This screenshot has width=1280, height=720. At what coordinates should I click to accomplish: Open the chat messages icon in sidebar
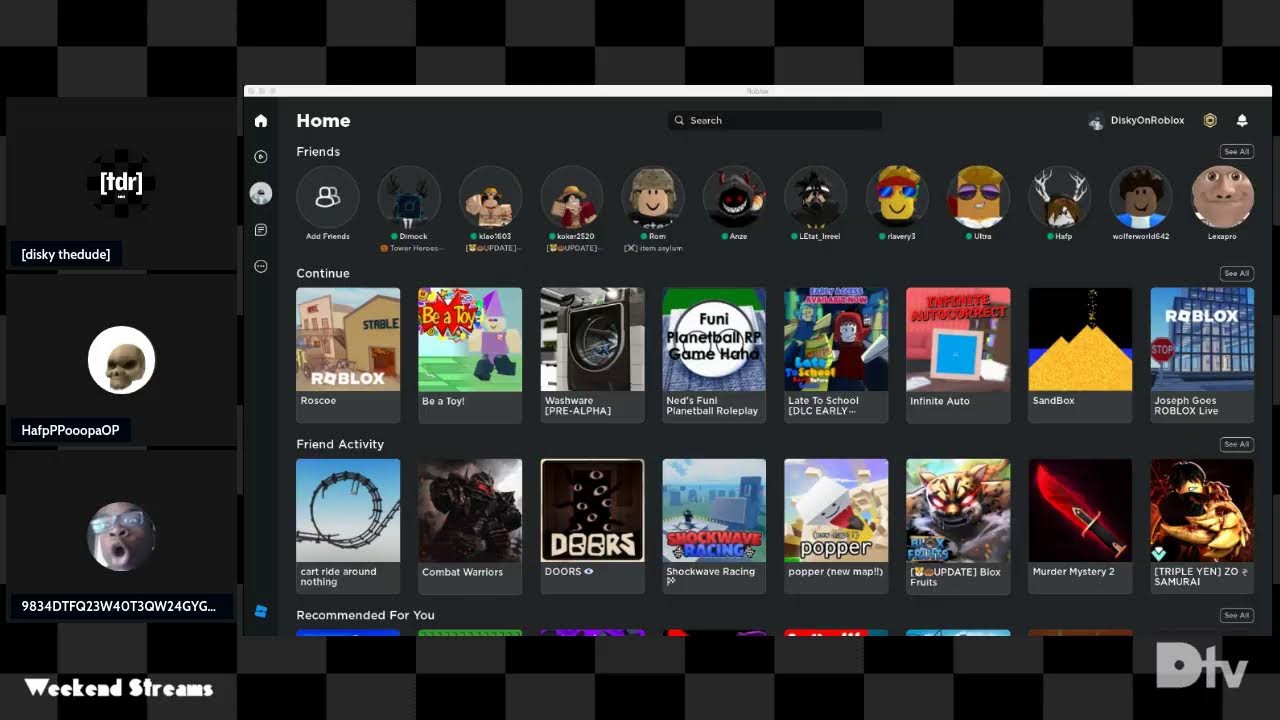coord(261,230)
